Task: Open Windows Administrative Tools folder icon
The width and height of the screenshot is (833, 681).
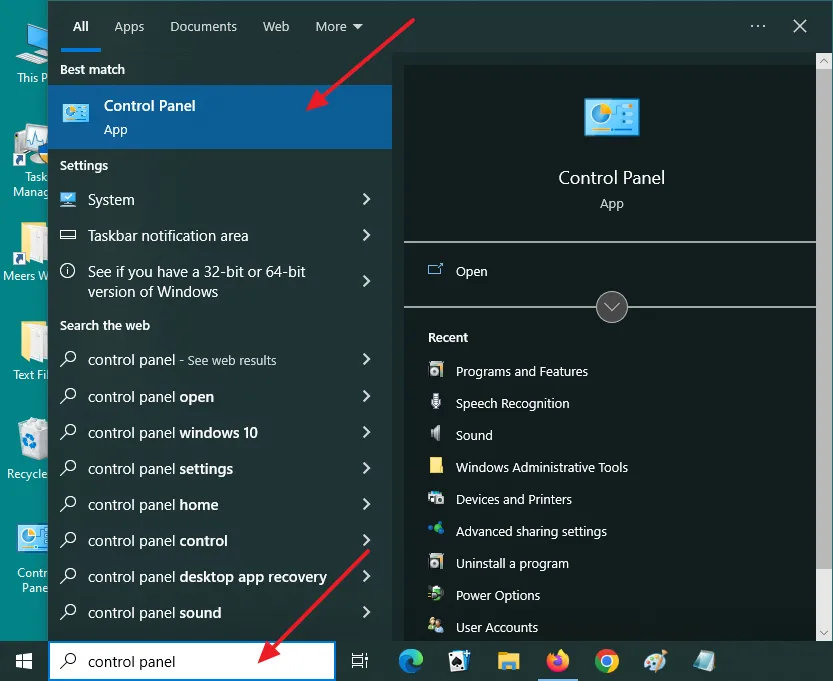Action: (436, 465)
